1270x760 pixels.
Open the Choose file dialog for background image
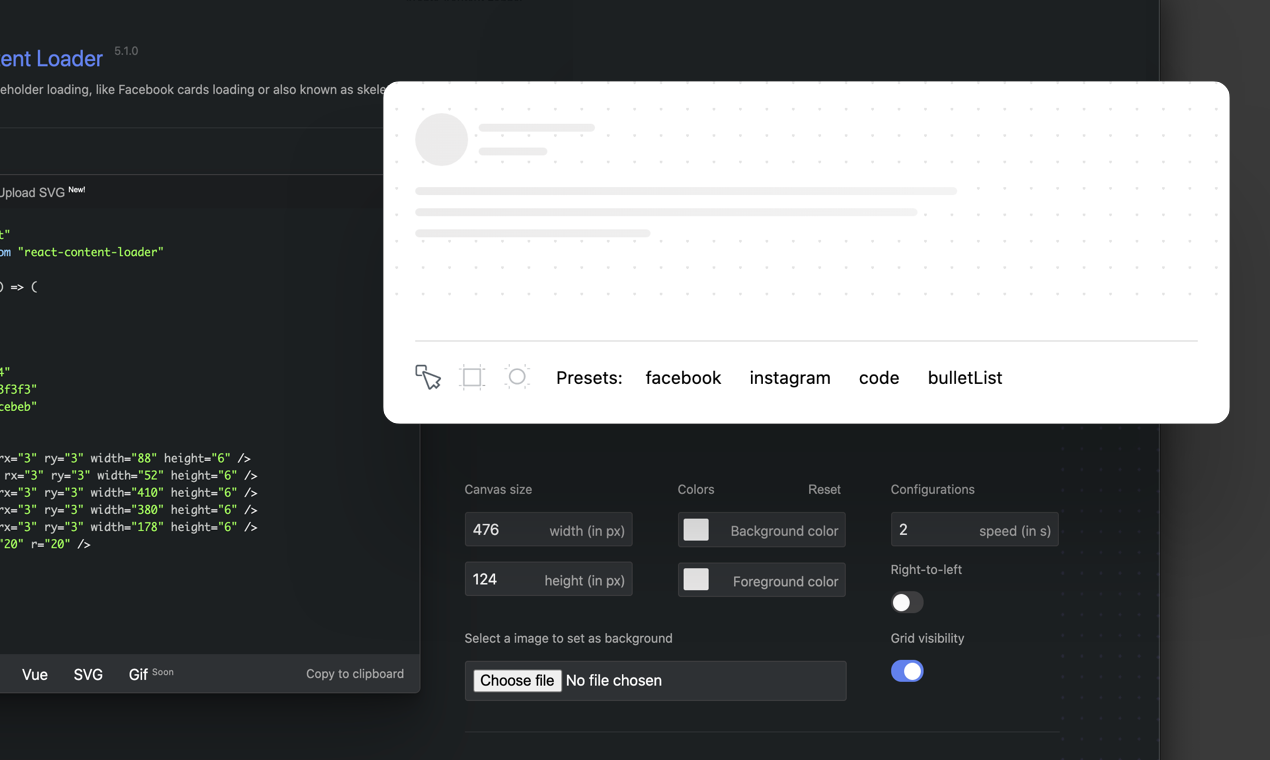516,680
